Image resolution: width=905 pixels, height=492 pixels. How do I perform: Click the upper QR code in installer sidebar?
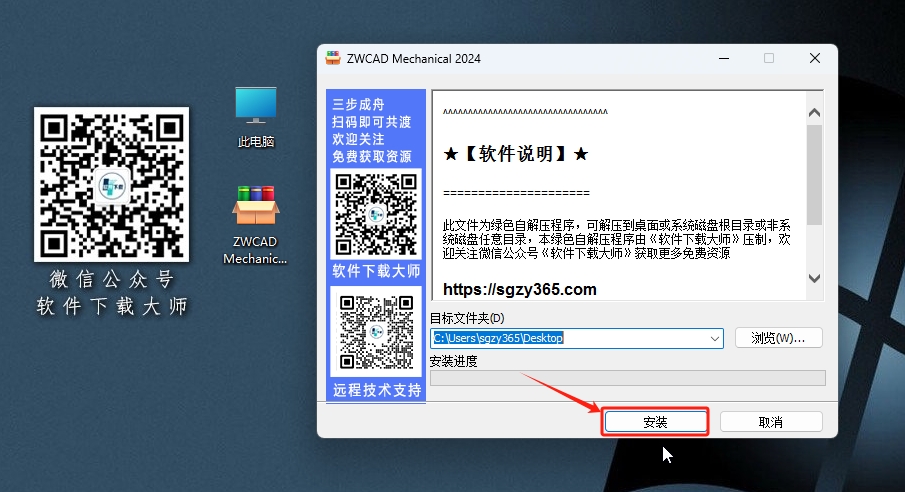[376, 214]
